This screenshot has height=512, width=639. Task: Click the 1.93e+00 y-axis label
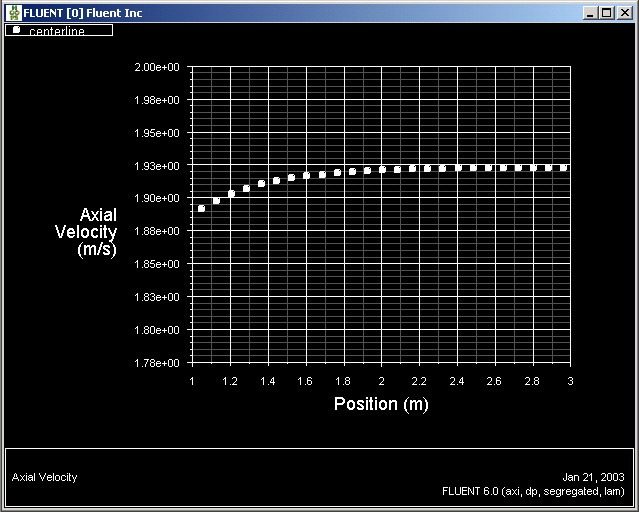tap(157, 166)
